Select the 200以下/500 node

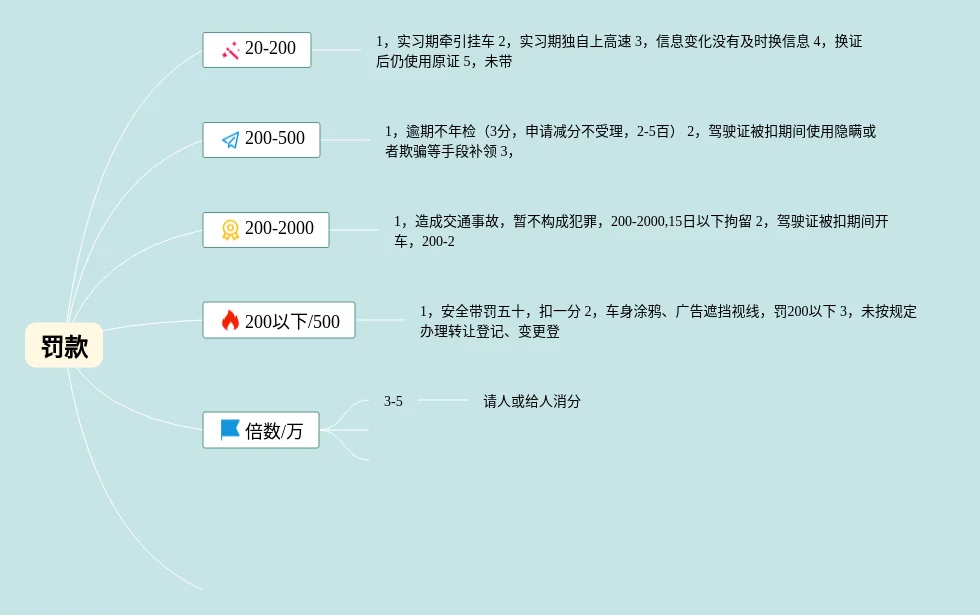point(279,320)
